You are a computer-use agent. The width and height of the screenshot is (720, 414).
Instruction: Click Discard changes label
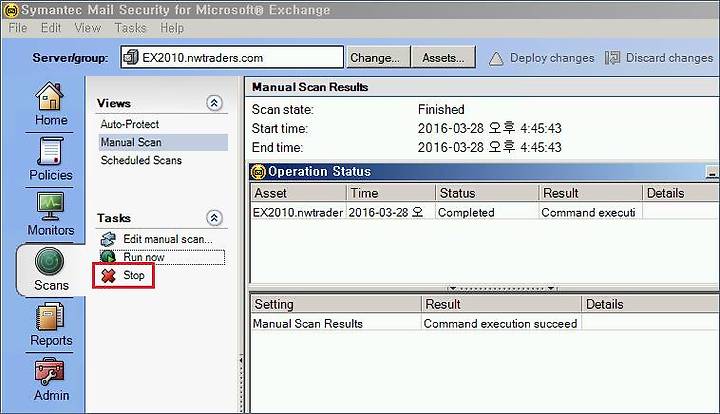click(669, 58)
